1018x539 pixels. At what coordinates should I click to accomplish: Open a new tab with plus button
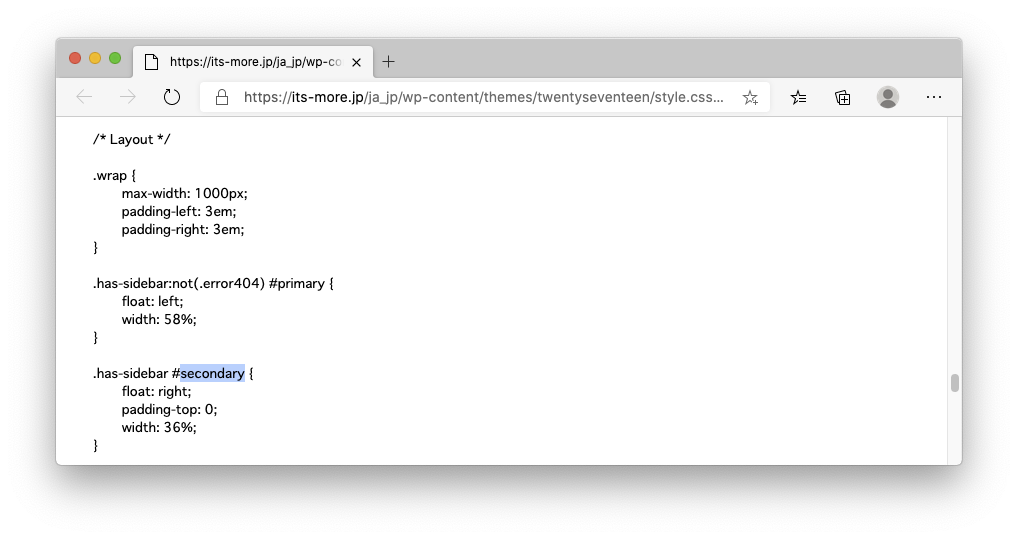click(x=388, y=61)
